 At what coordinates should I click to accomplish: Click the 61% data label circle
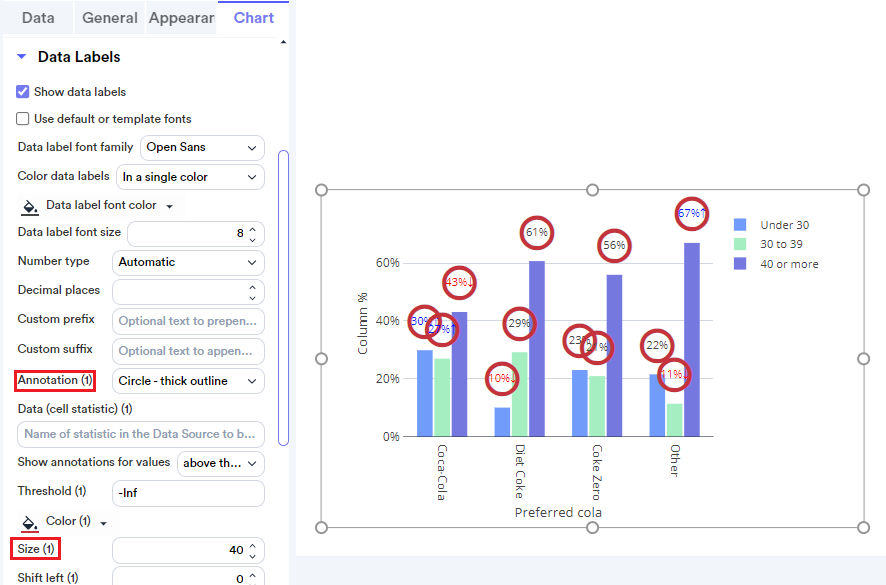pos(537,232)
